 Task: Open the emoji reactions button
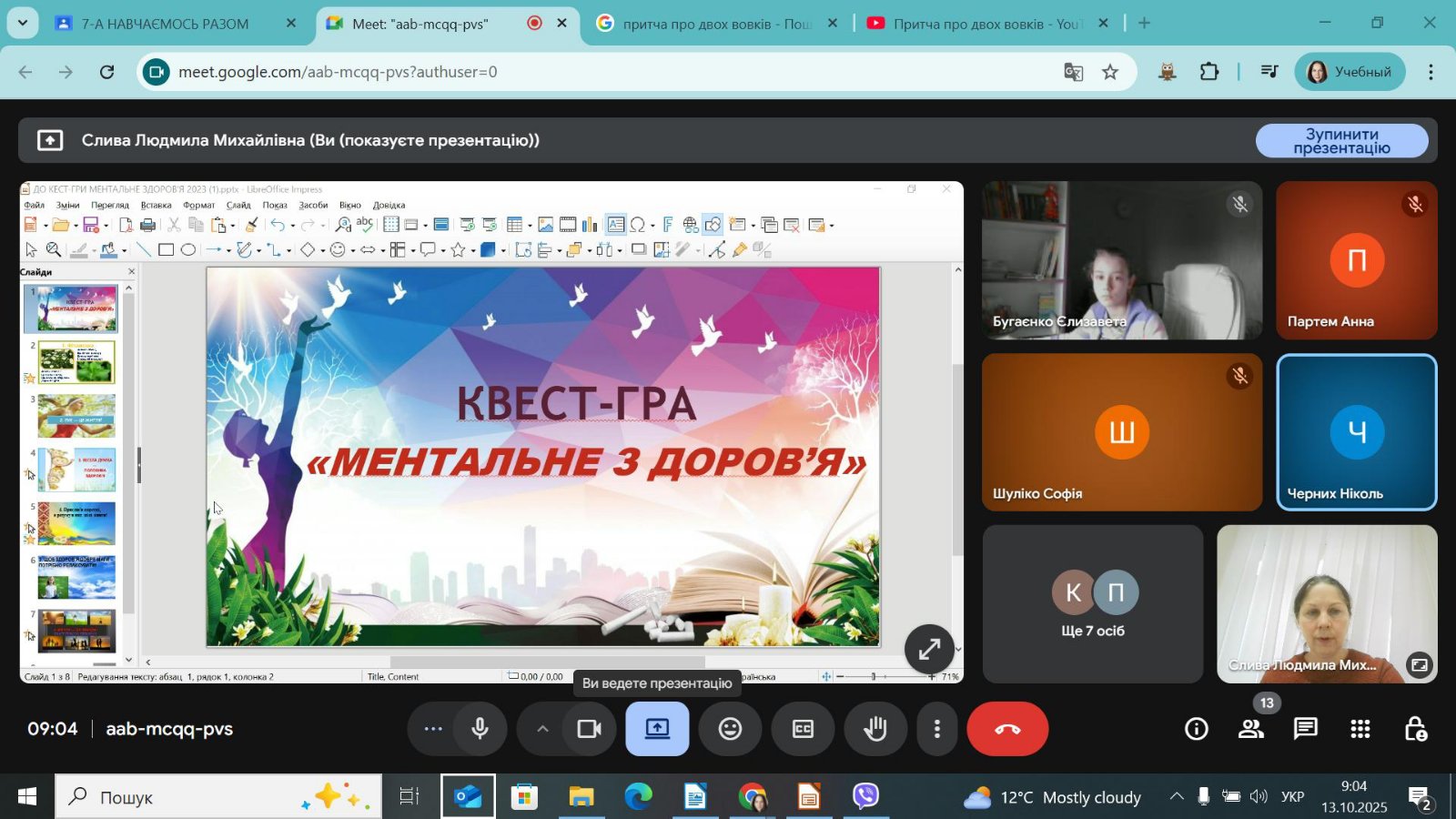(730, 729)
